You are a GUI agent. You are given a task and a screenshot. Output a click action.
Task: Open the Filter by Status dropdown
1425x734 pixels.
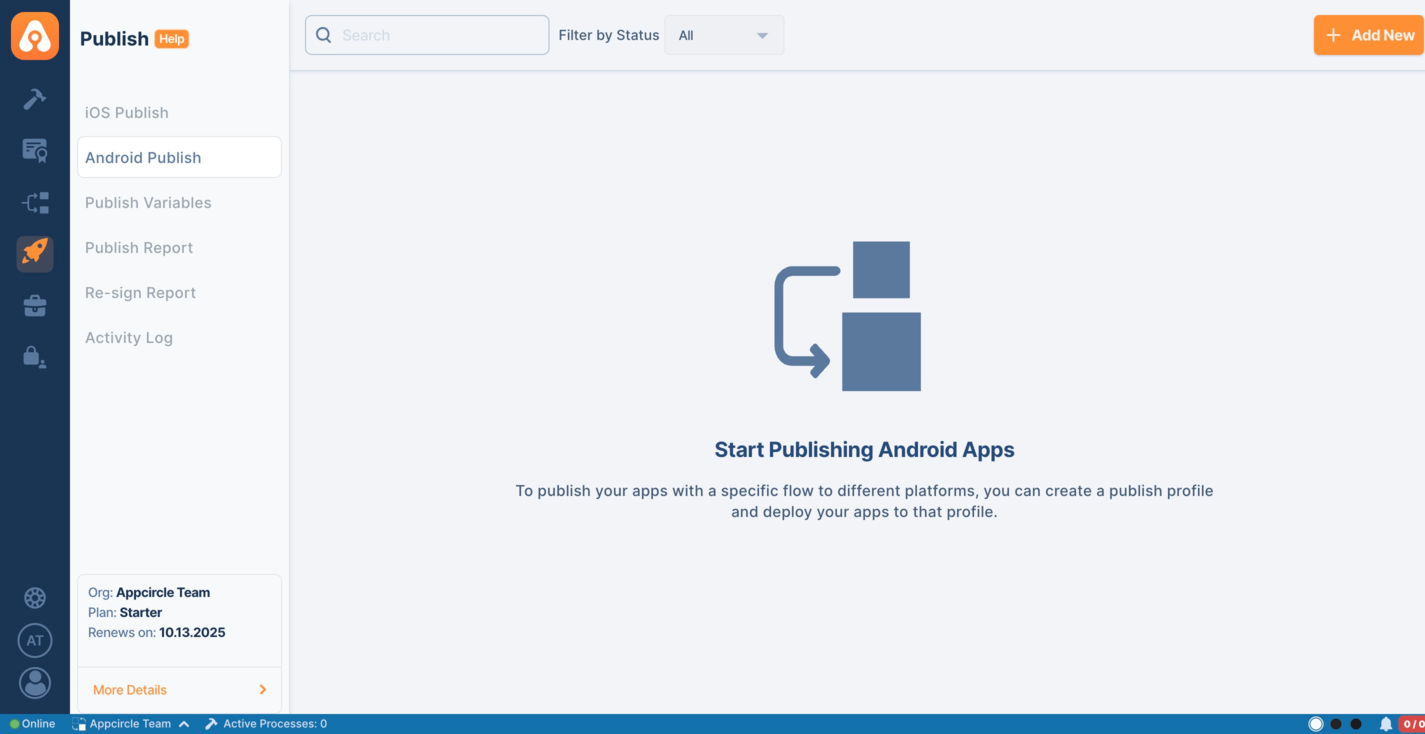724,35
